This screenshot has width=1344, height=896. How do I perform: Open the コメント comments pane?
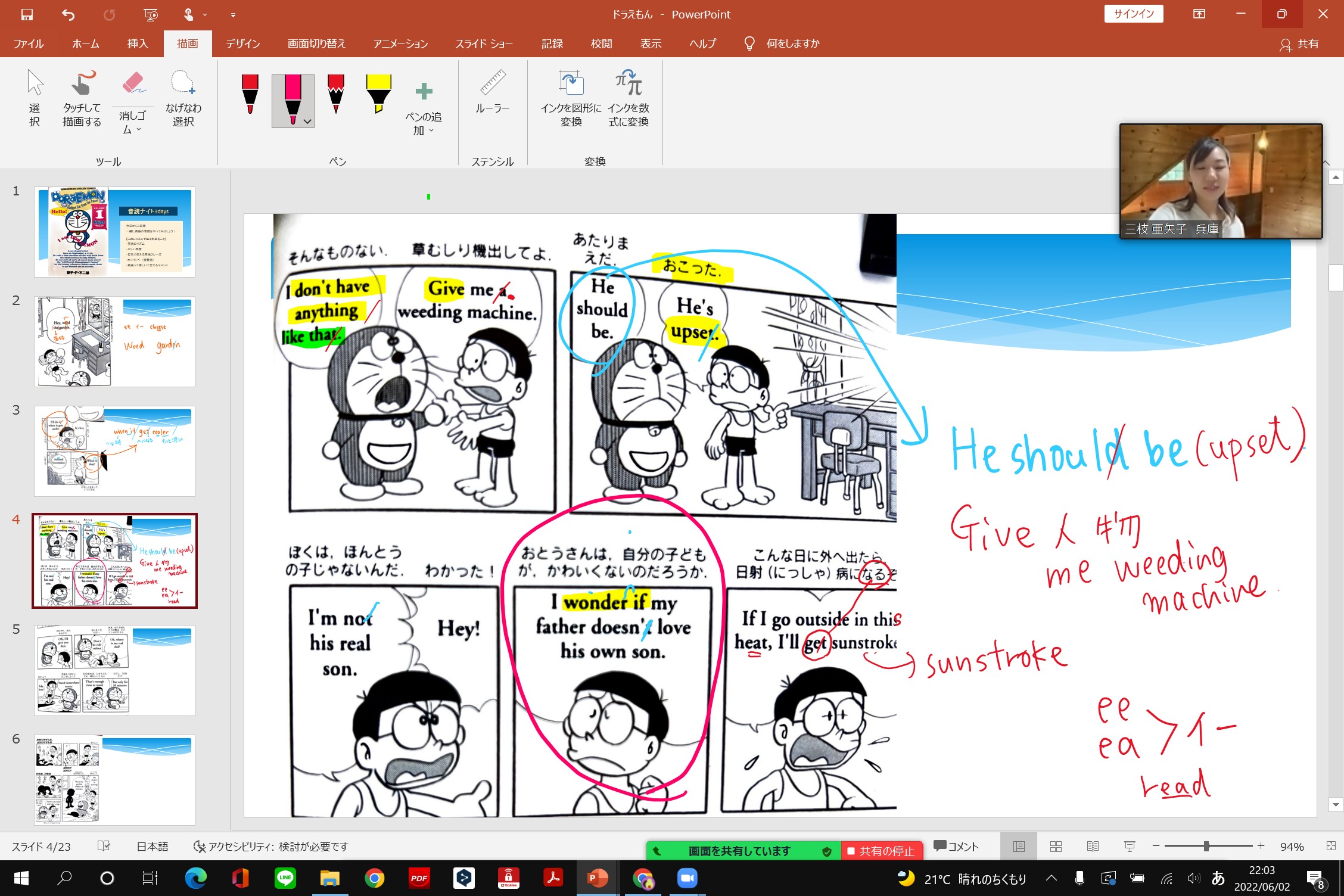(956, 847)
